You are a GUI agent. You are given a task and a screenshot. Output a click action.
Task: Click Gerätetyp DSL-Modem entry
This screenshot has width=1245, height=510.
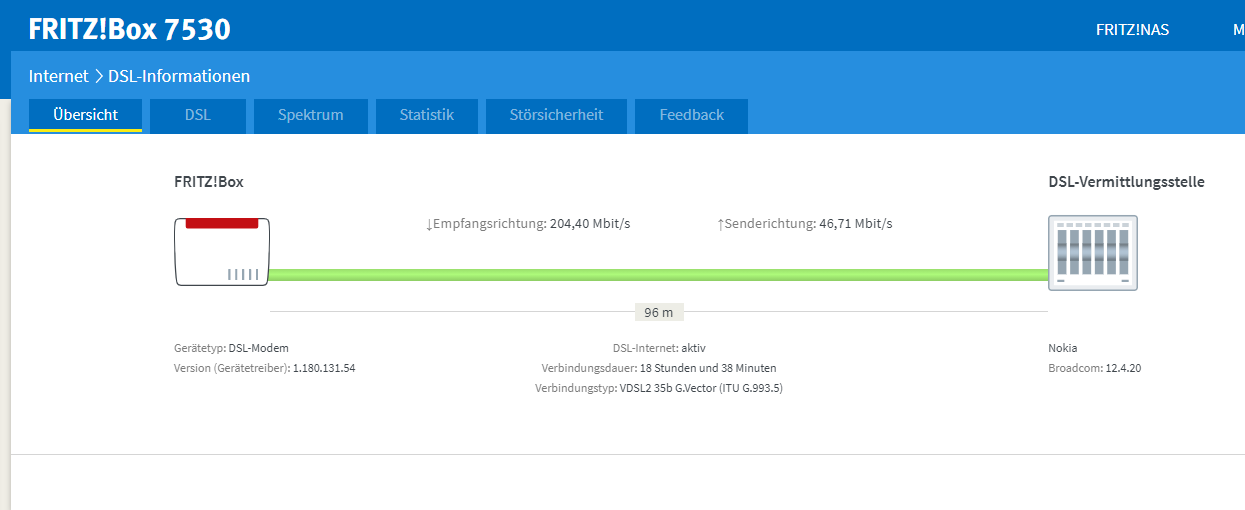click(231, 348)
